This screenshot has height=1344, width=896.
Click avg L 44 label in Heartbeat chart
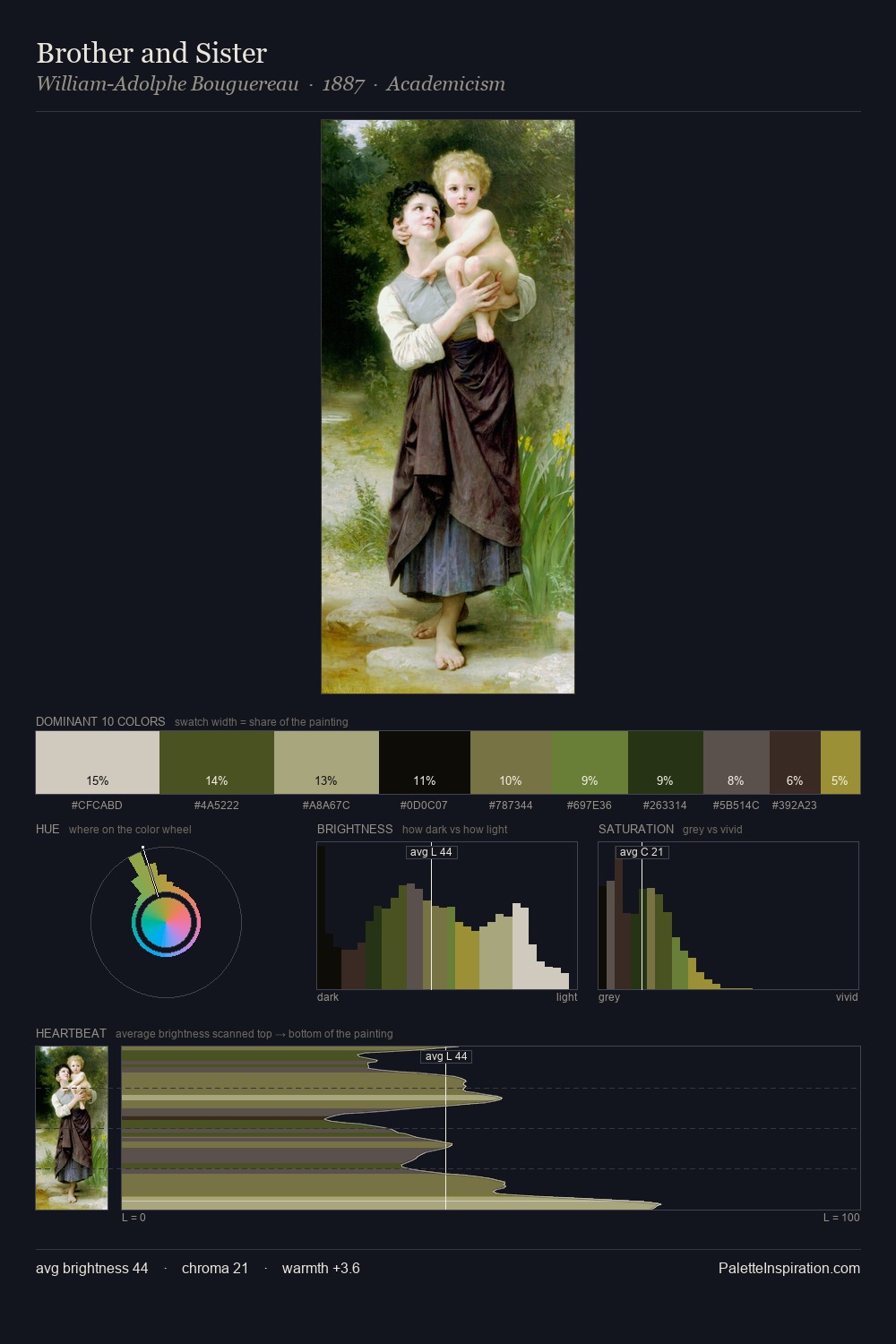click(x=446, y=1056)
